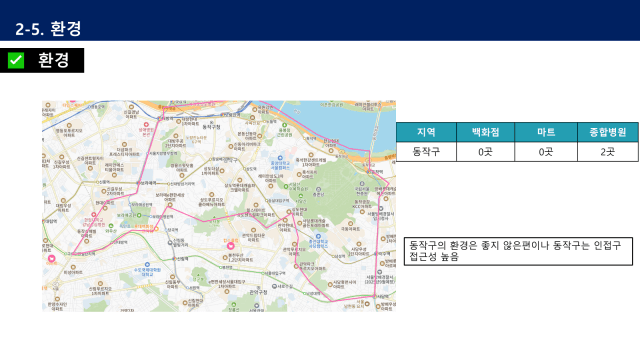Screen dimensions: 640x360
Task: Click the green 보라매공원 park icon
Action: pos(139,215)
